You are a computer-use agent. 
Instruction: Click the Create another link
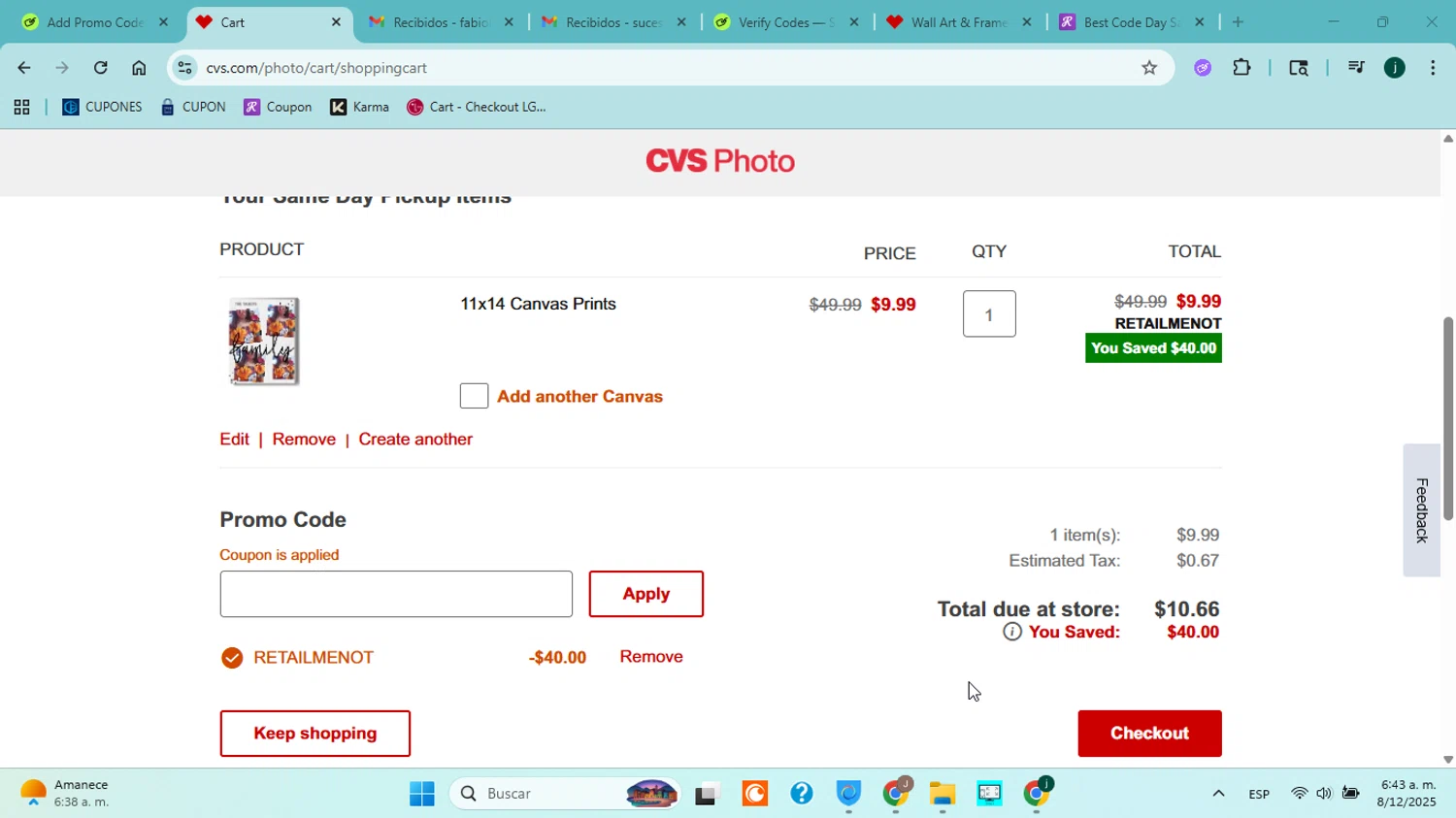click(415, 440)
